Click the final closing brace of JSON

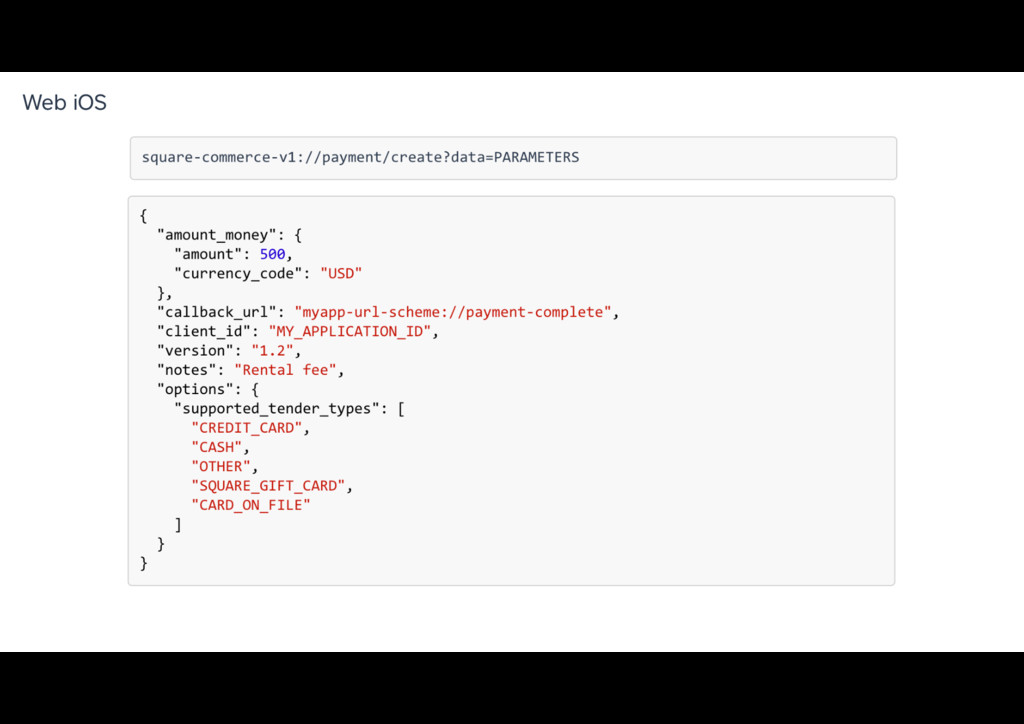(x=144, y=563)
